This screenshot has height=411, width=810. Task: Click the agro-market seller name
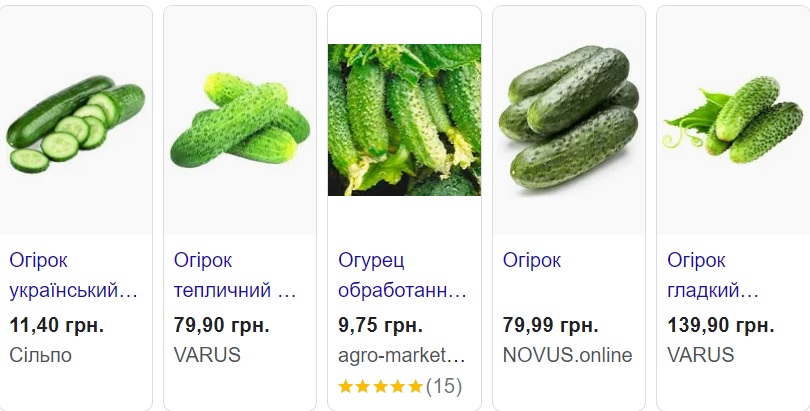pyautogui.click(x=402, y=355)
